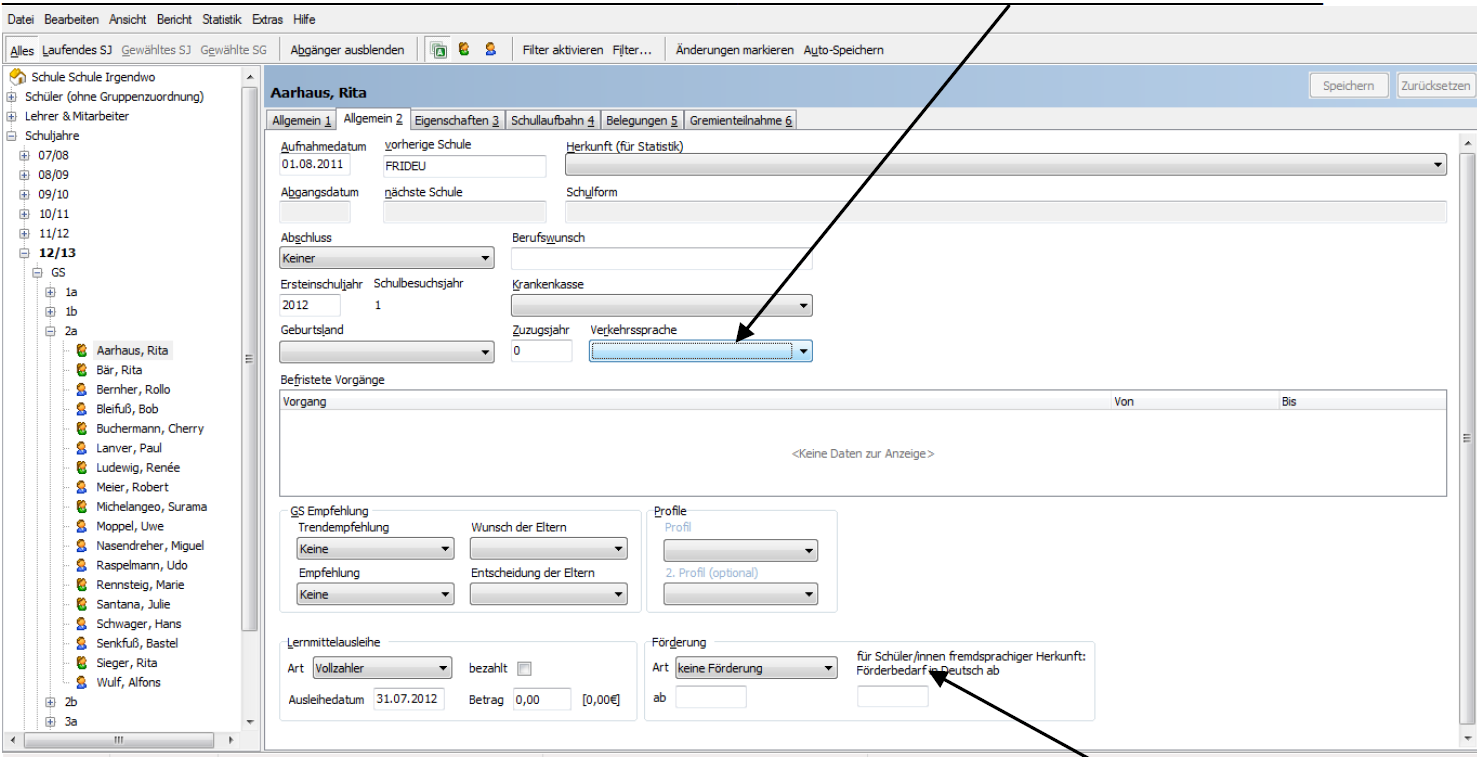
Task: Open the Krankenkasse dropdown
Action: 661,305
